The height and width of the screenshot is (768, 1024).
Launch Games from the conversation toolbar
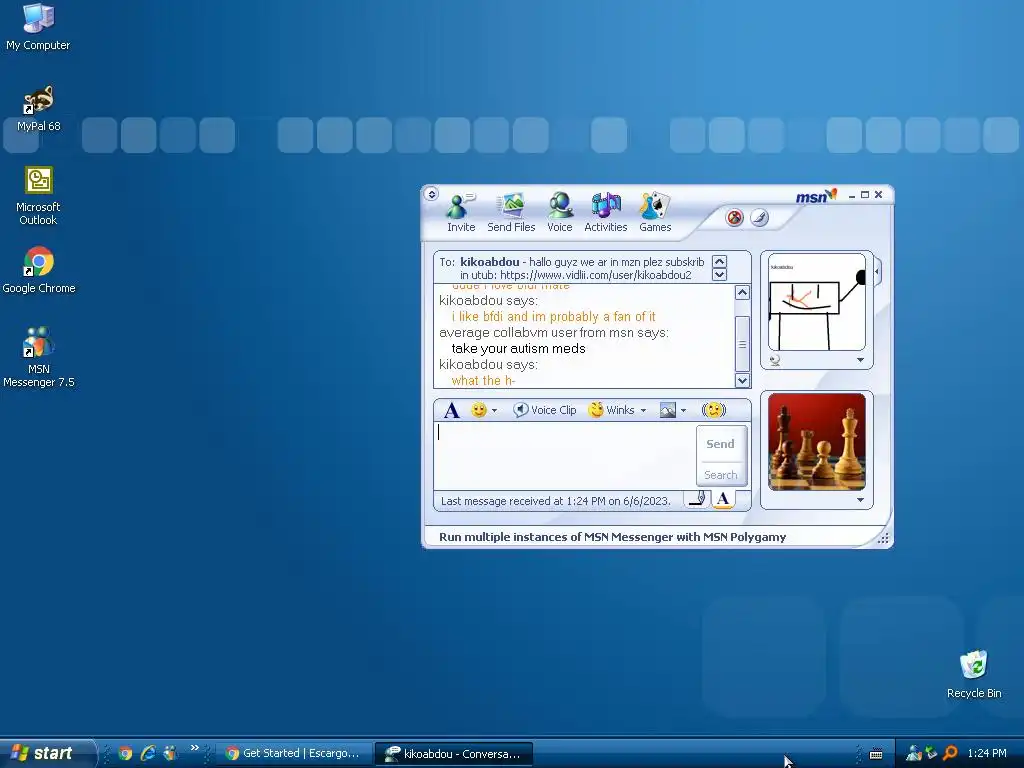click(x=655, y=213)
